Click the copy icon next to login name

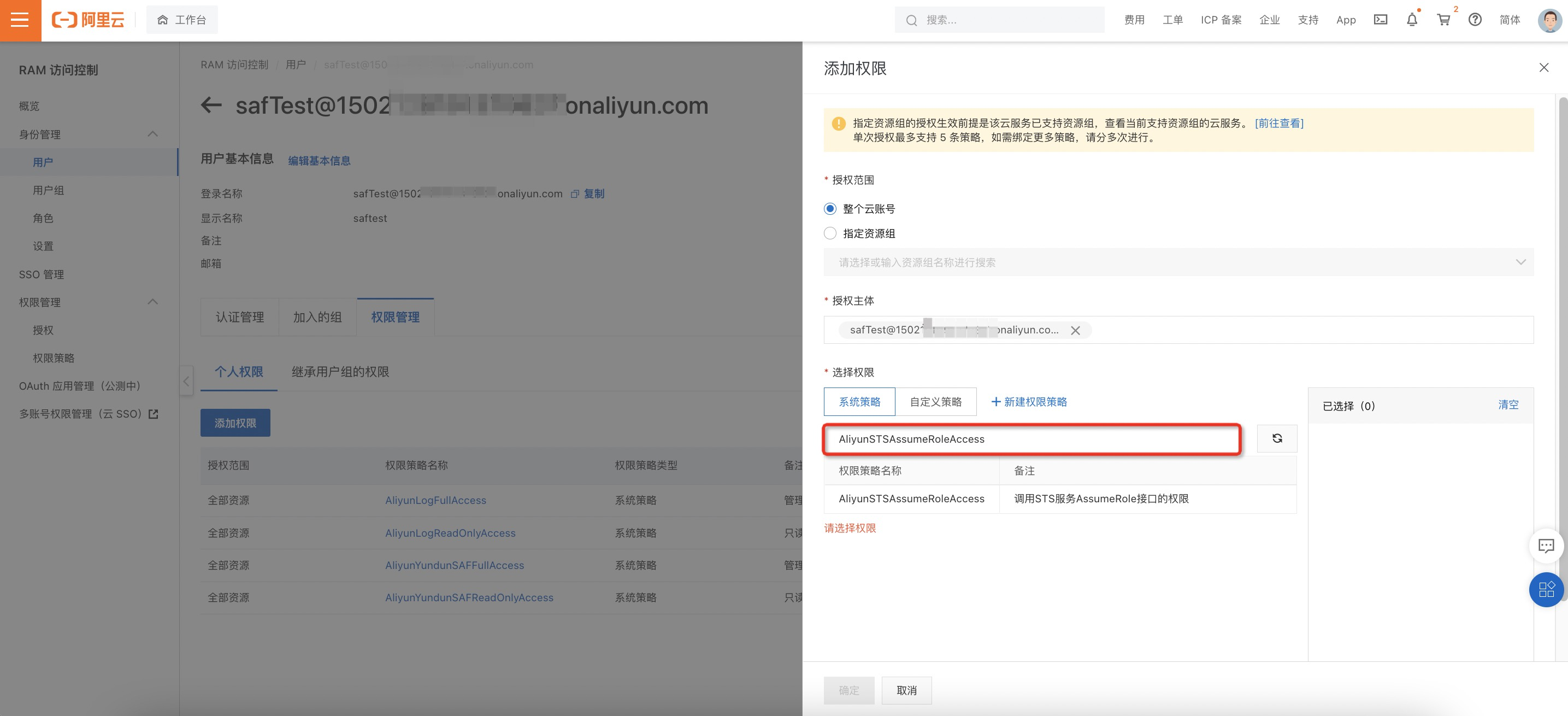click(575, 193)
